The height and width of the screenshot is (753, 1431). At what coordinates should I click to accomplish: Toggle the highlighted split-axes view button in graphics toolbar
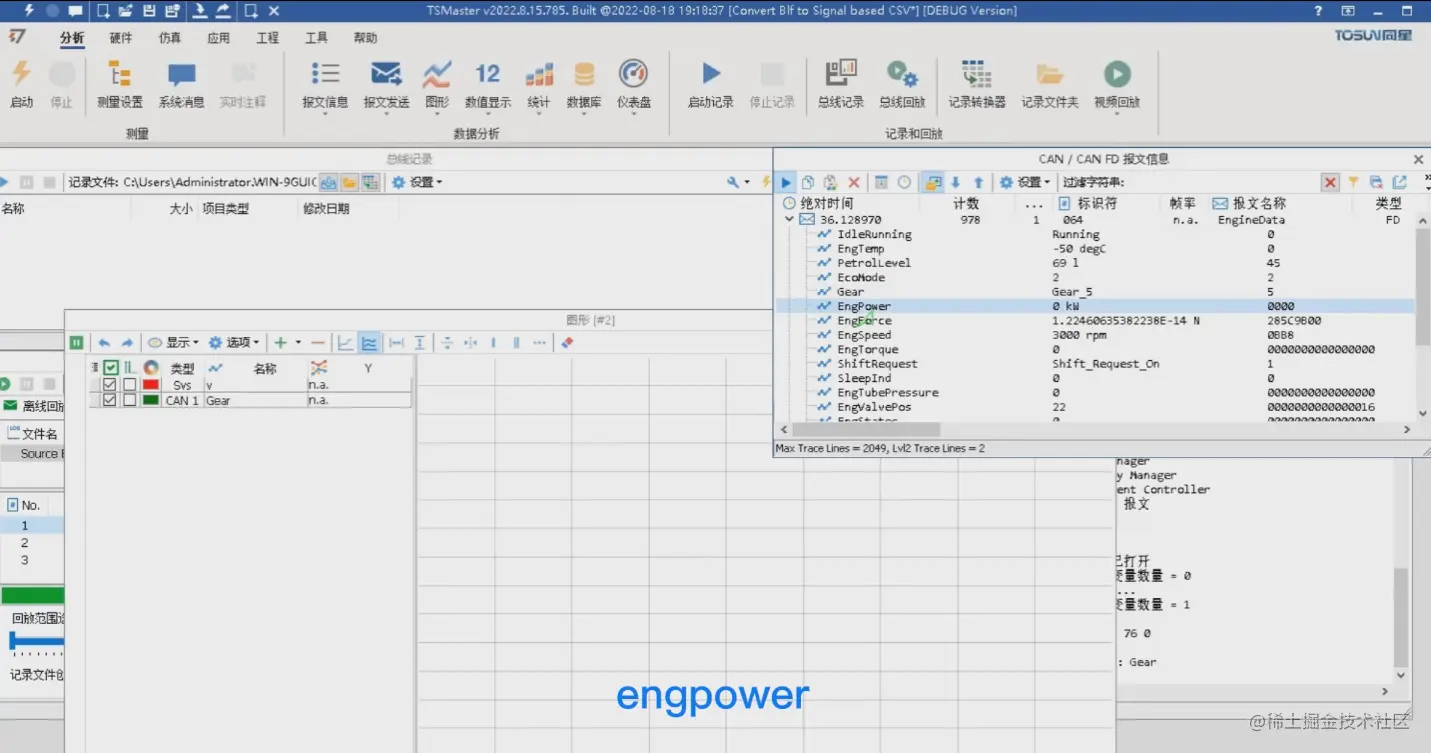[x=369, y=342]
